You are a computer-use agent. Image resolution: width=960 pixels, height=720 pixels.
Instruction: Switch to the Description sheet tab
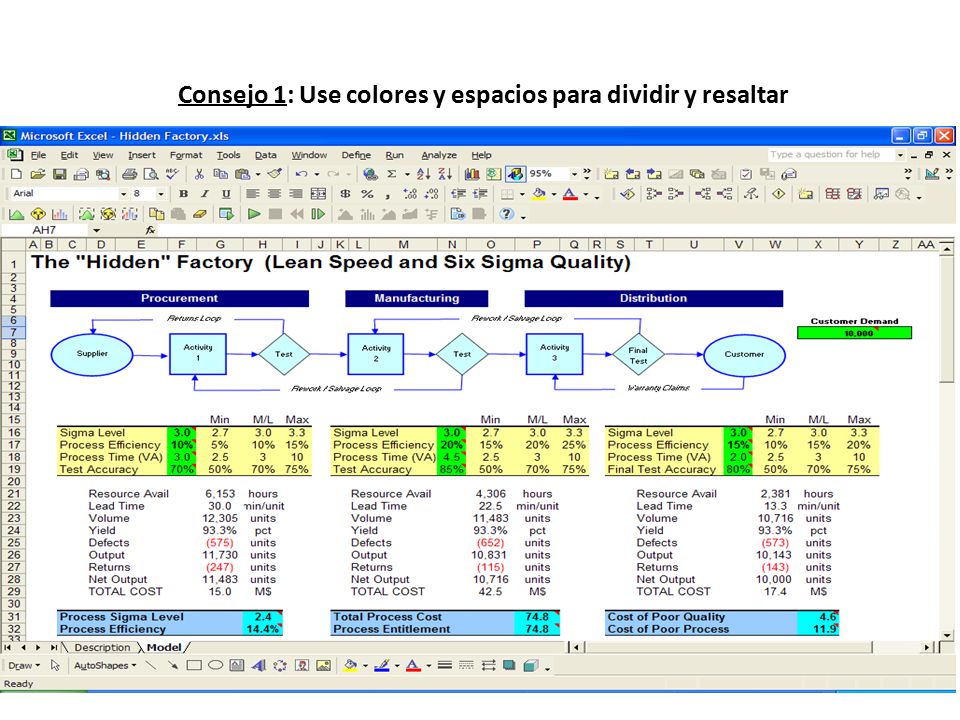coord(102,647)
